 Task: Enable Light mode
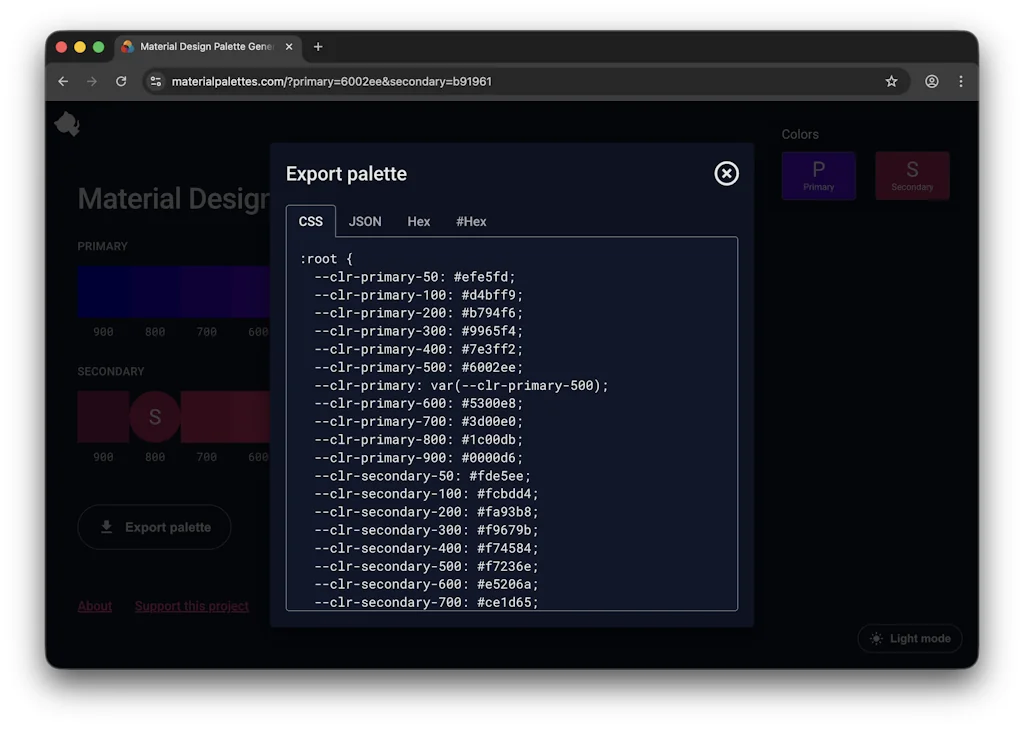tap(909, 638)
